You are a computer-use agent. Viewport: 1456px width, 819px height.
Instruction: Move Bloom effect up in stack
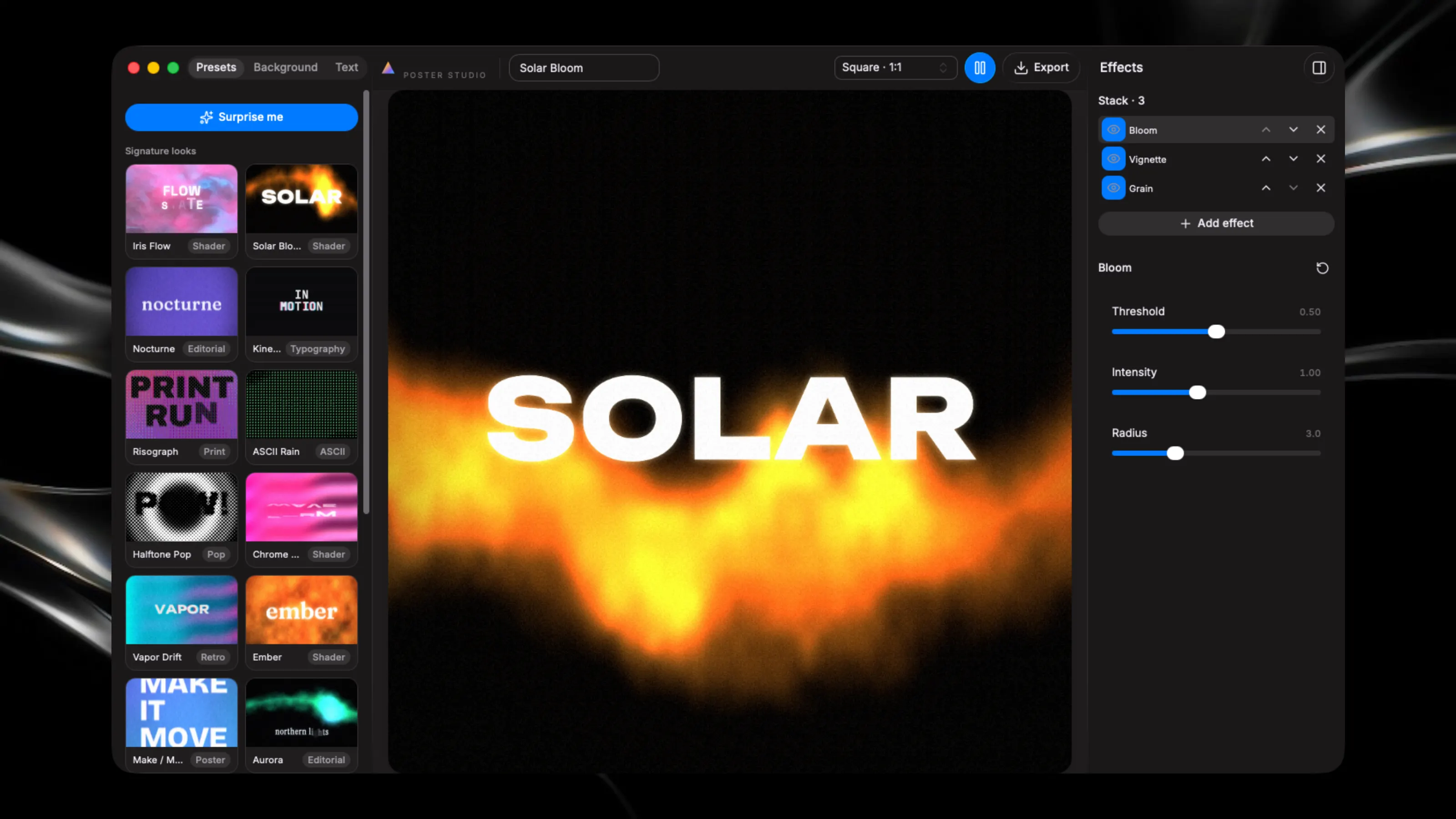(x=1266, y=130)
